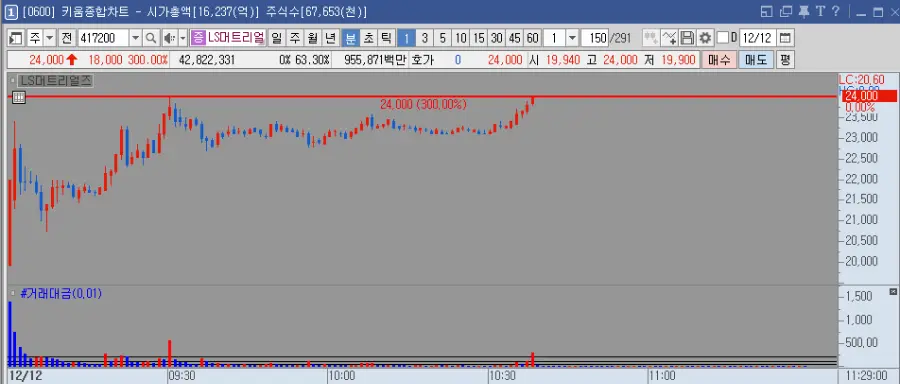Close the volume panel with its X box
900x384 pixels.
coord(893,293)
